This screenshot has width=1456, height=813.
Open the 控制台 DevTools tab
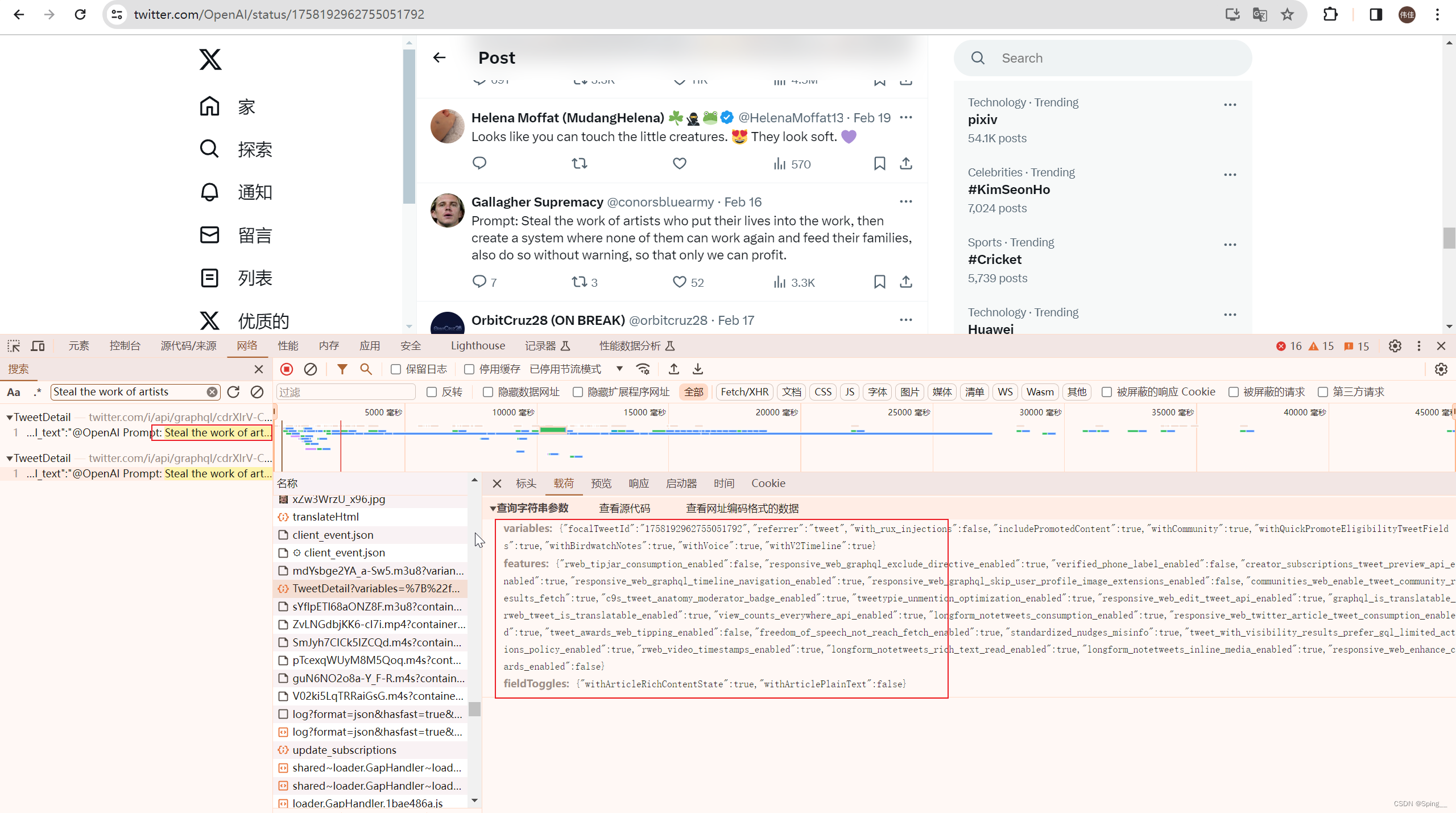pos(125,345)
